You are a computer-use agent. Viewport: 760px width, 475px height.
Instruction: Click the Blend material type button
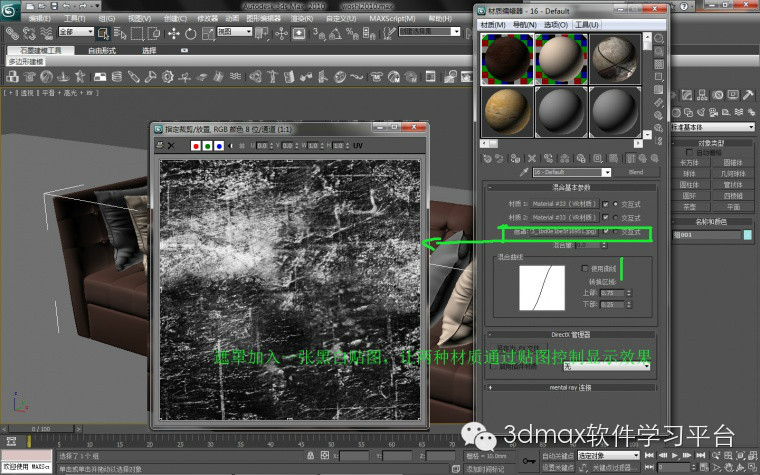click(x=635, y=172)
